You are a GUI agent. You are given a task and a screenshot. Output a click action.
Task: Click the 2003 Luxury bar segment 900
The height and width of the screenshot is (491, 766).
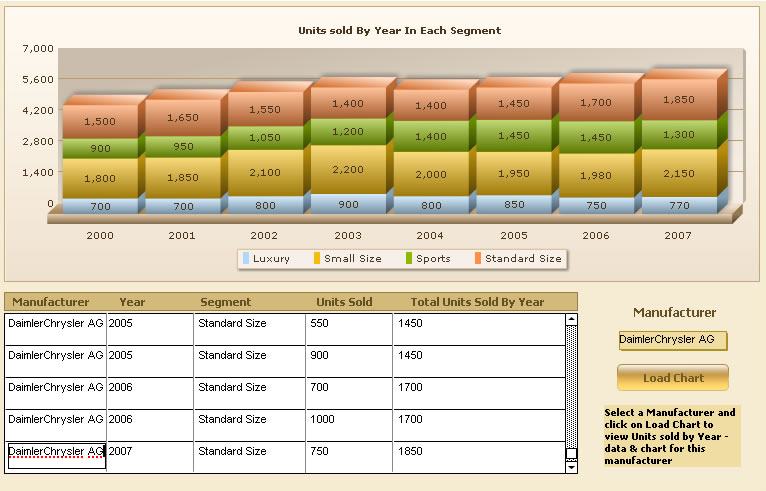tap(348, 204)
